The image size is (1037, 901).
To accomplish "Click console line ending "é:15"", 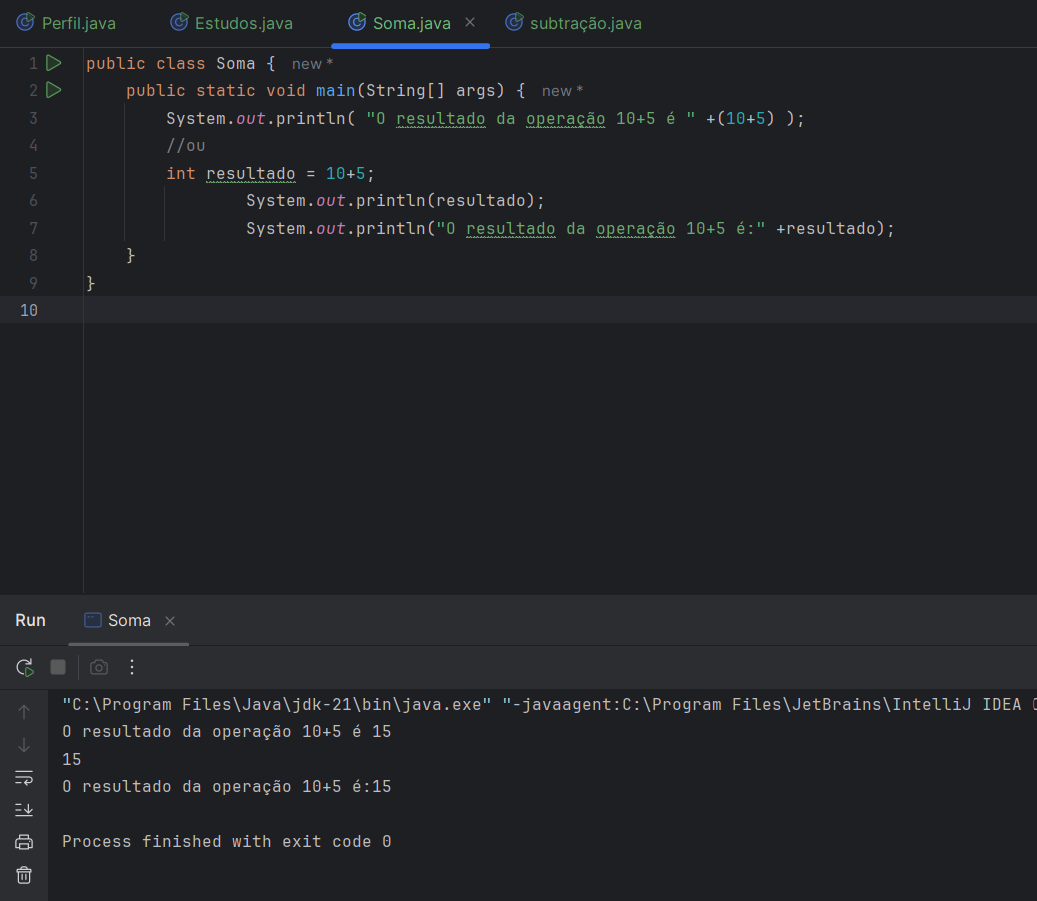I will [226, 787].
